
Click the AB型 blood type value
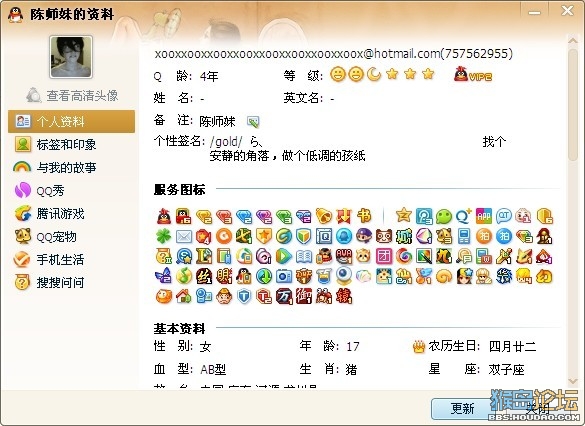tap(213, 369)
